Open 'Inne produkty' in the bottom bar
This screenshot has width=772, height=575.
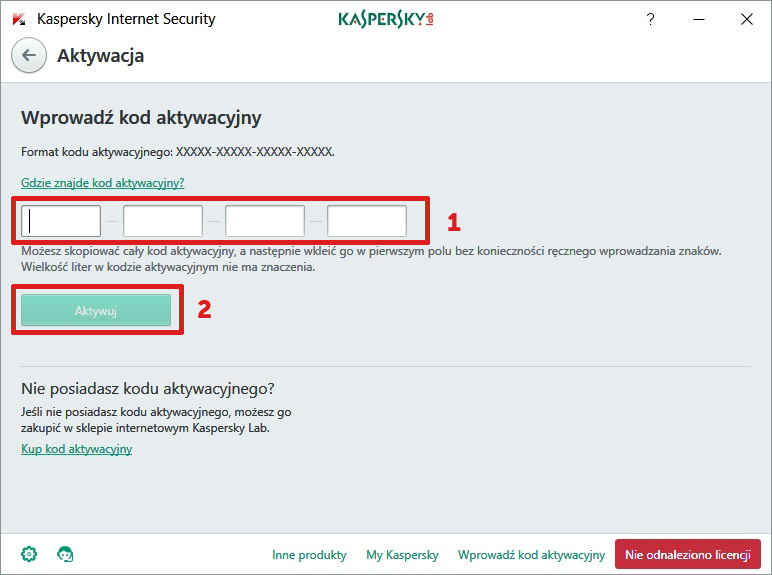point(309,555)
